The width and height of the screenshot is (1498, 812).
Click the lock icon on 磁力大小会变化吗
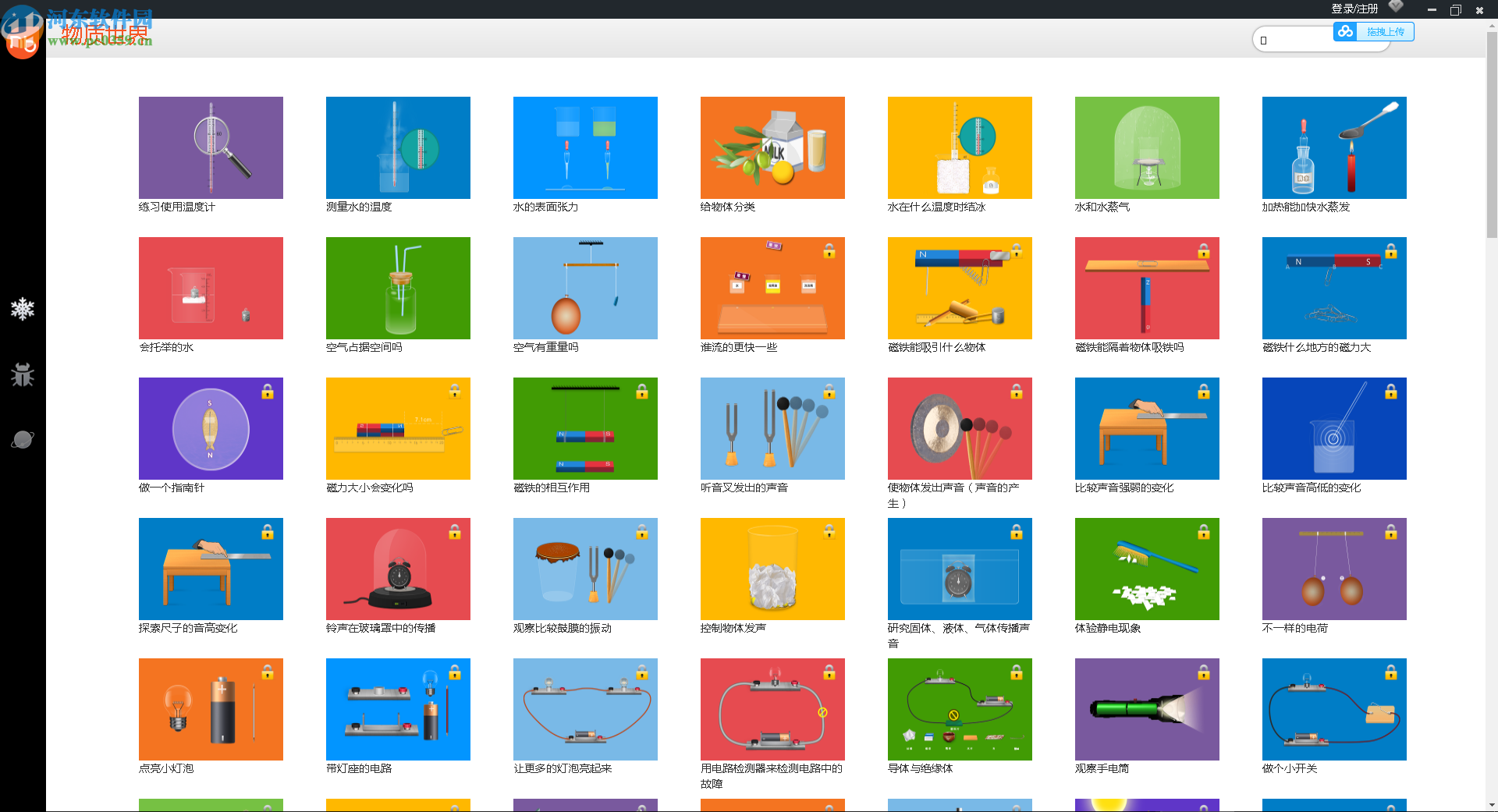455,392
